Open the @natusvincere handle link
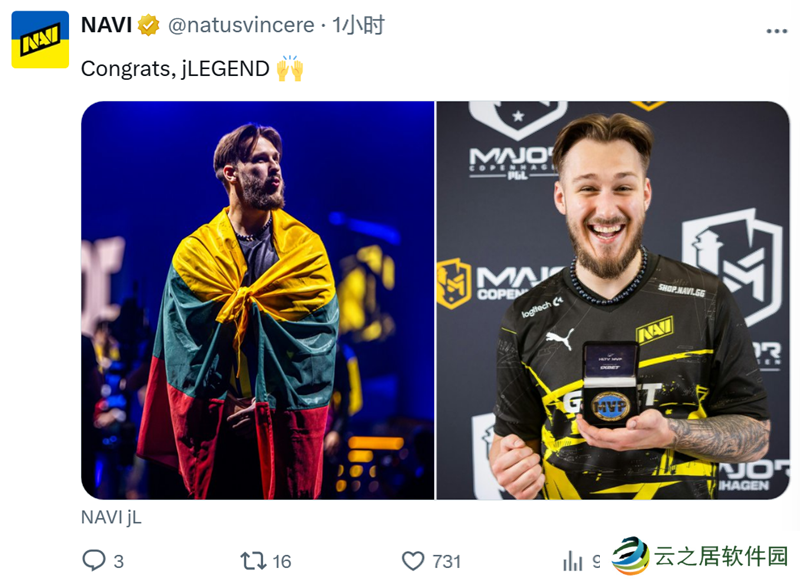The width and height of the screenshot is (800, 581). [241, 26]
